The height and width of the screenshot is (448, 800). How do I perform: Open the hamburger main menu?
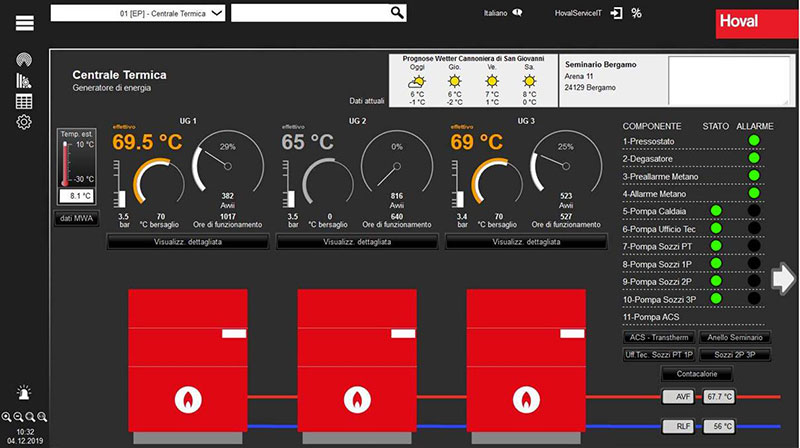tap(25, 24)
